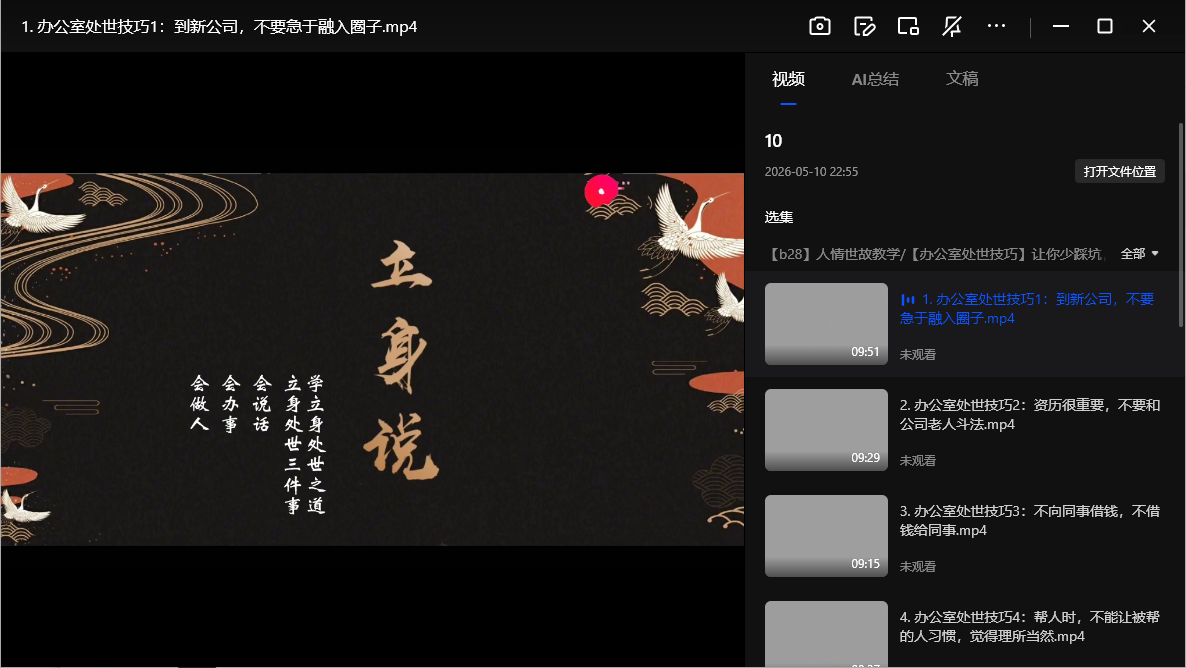This screenshot has width=1186, height=668.
Task: Play 4. 办公室处世技巧4：帮人时 video title
Action: pos(1029,626)
